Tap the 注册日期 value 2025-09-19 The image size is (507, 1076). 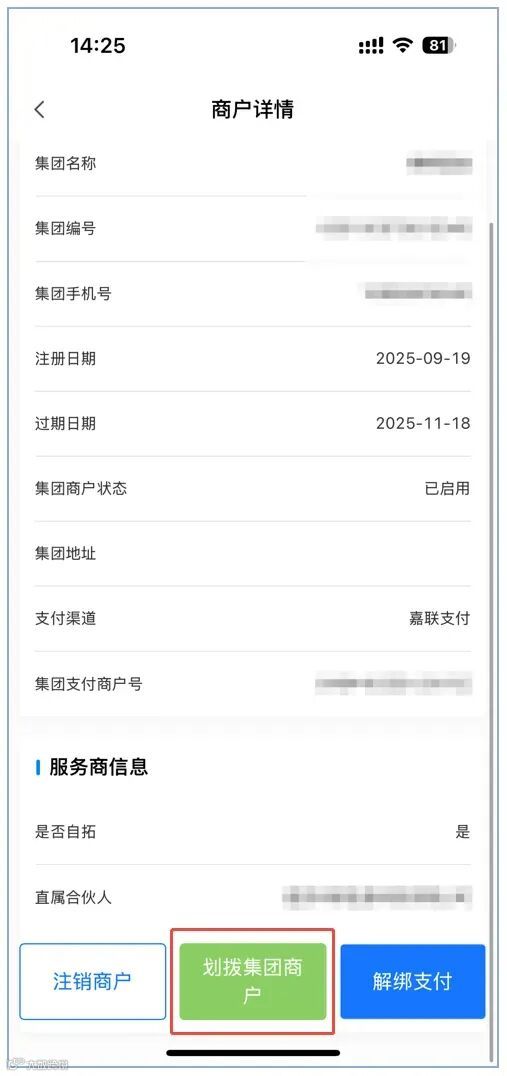423,358
